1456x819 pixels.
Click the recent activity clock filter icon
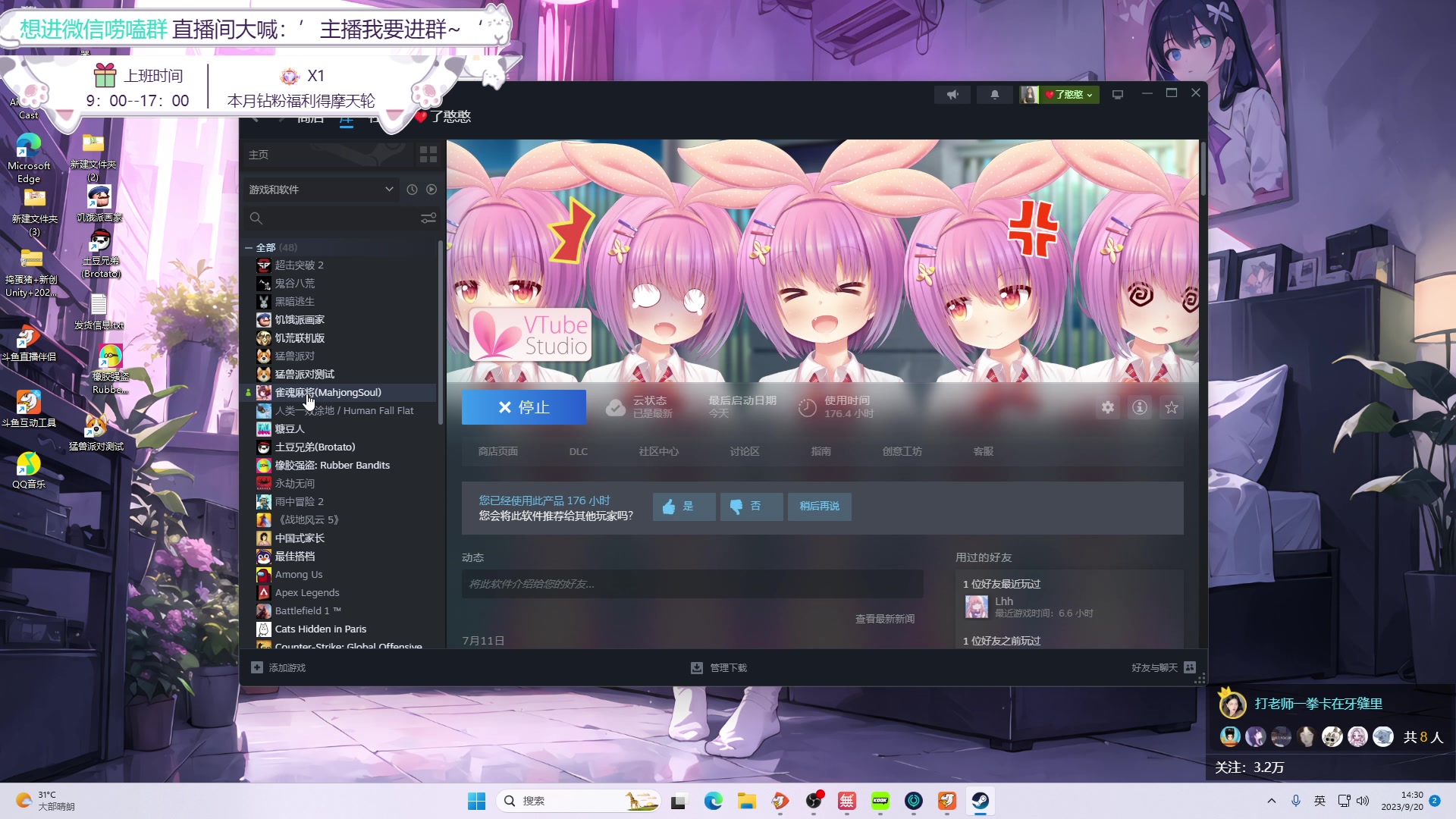(x=412, y=190)
